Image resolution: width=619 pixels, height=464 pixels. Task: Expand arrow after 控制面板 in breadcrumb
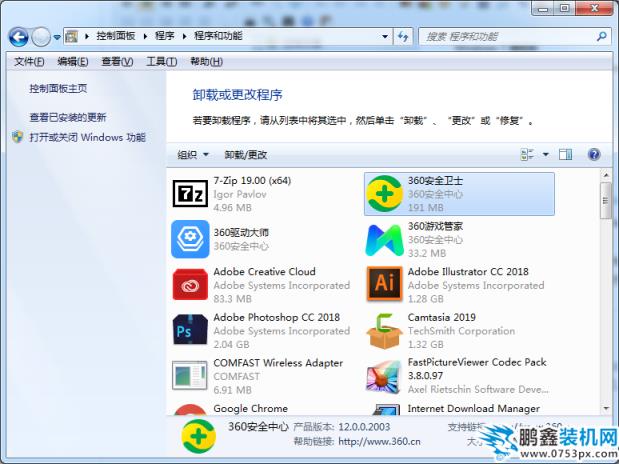click(x=145, y=36)
